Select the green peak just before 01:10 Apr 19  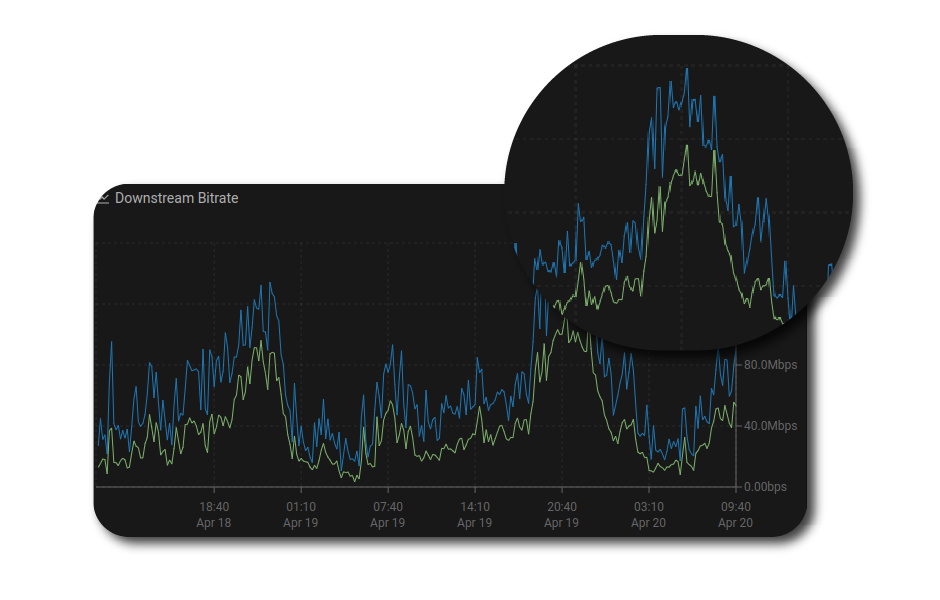[262, 342]
